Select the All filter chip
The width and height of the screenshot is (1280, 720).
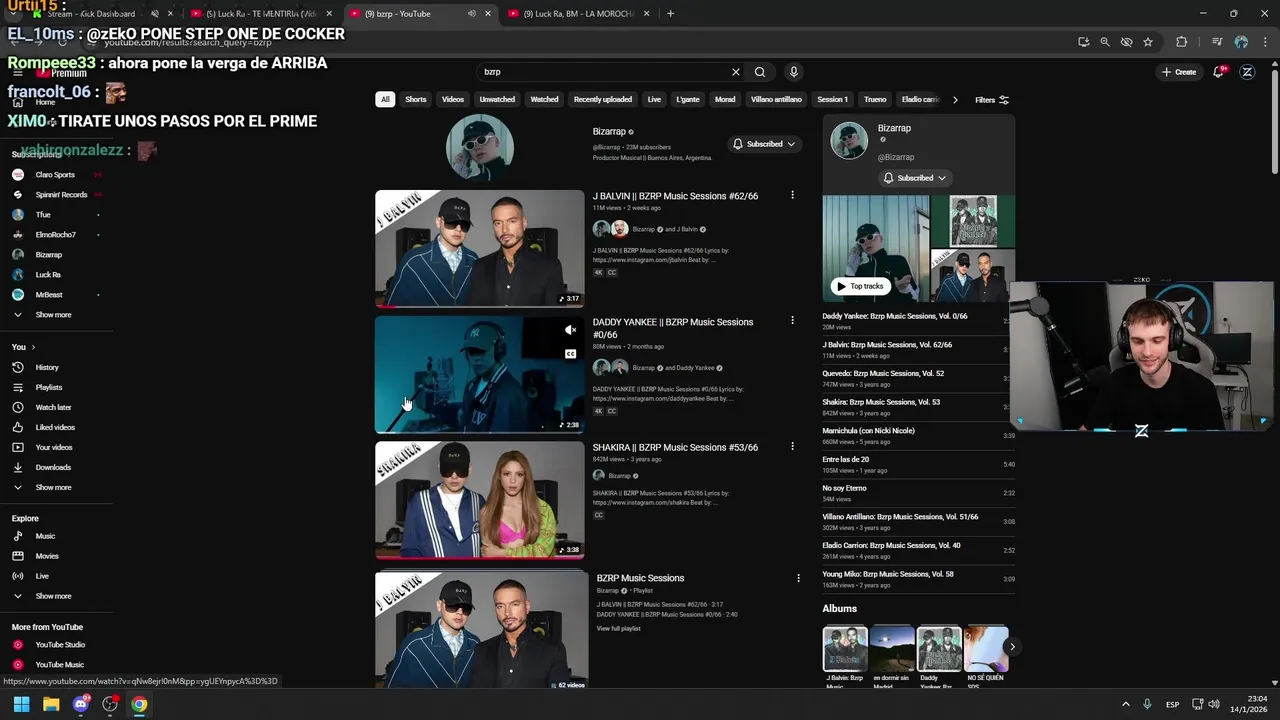point(385,100)
